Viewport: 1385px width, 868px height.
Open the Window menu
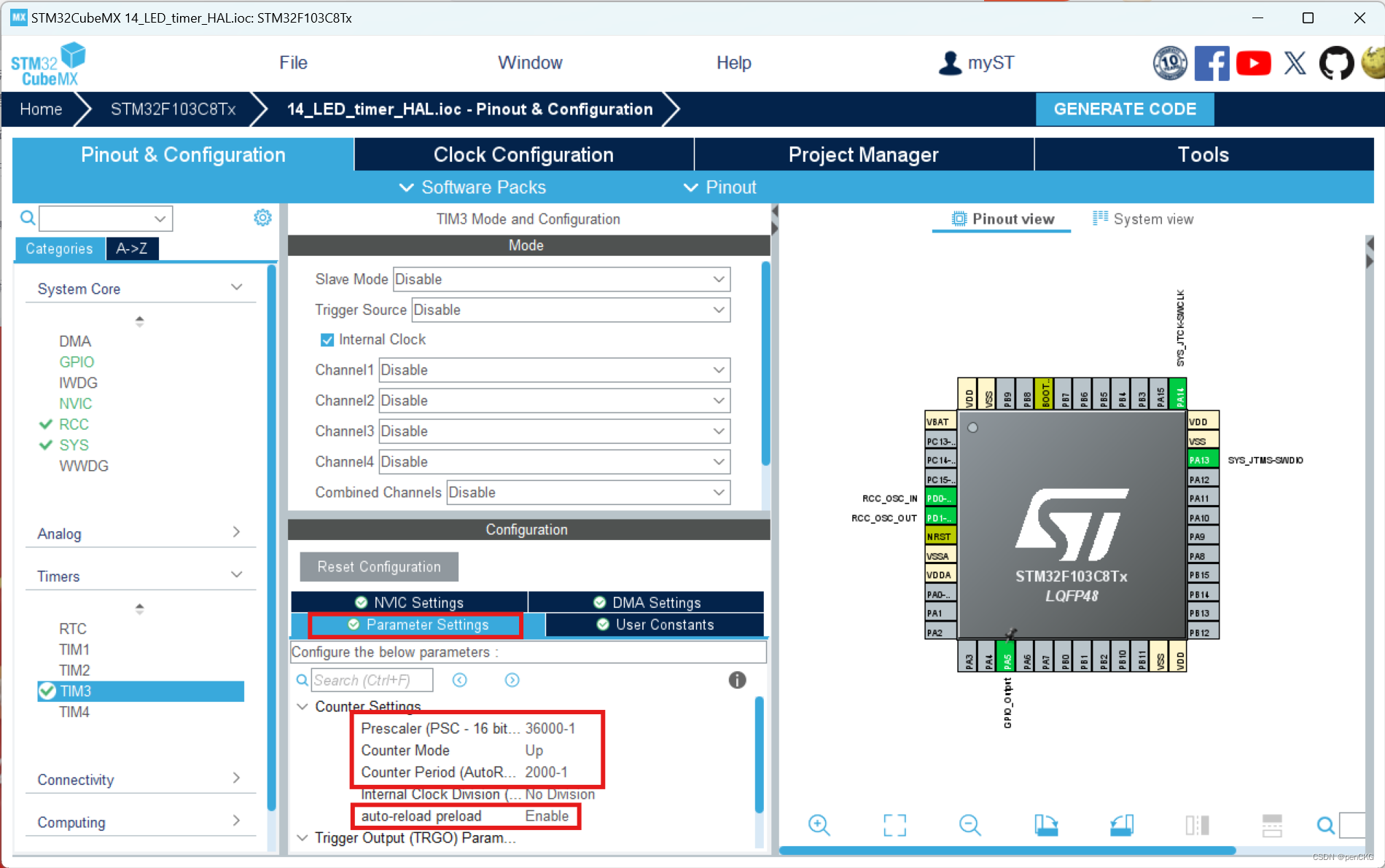pyautogui.click(x=530, y=63)
